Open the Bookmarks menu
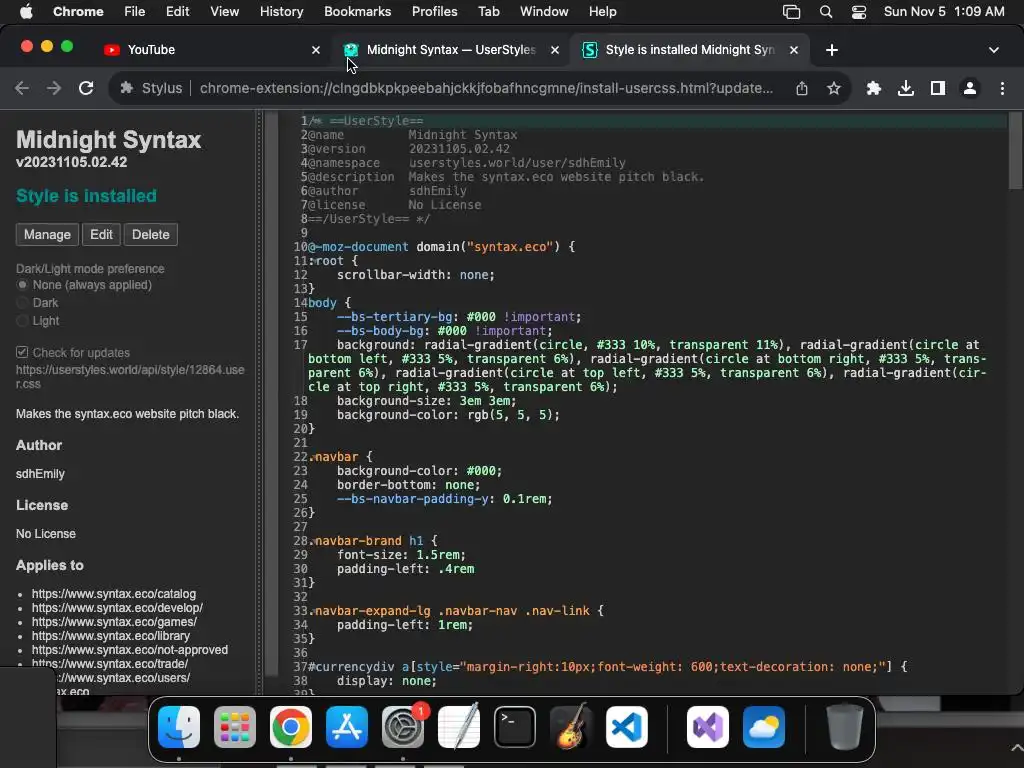The width and height of the screenshot is (1024, 768). pyautogui.click(x=357, y=12)
